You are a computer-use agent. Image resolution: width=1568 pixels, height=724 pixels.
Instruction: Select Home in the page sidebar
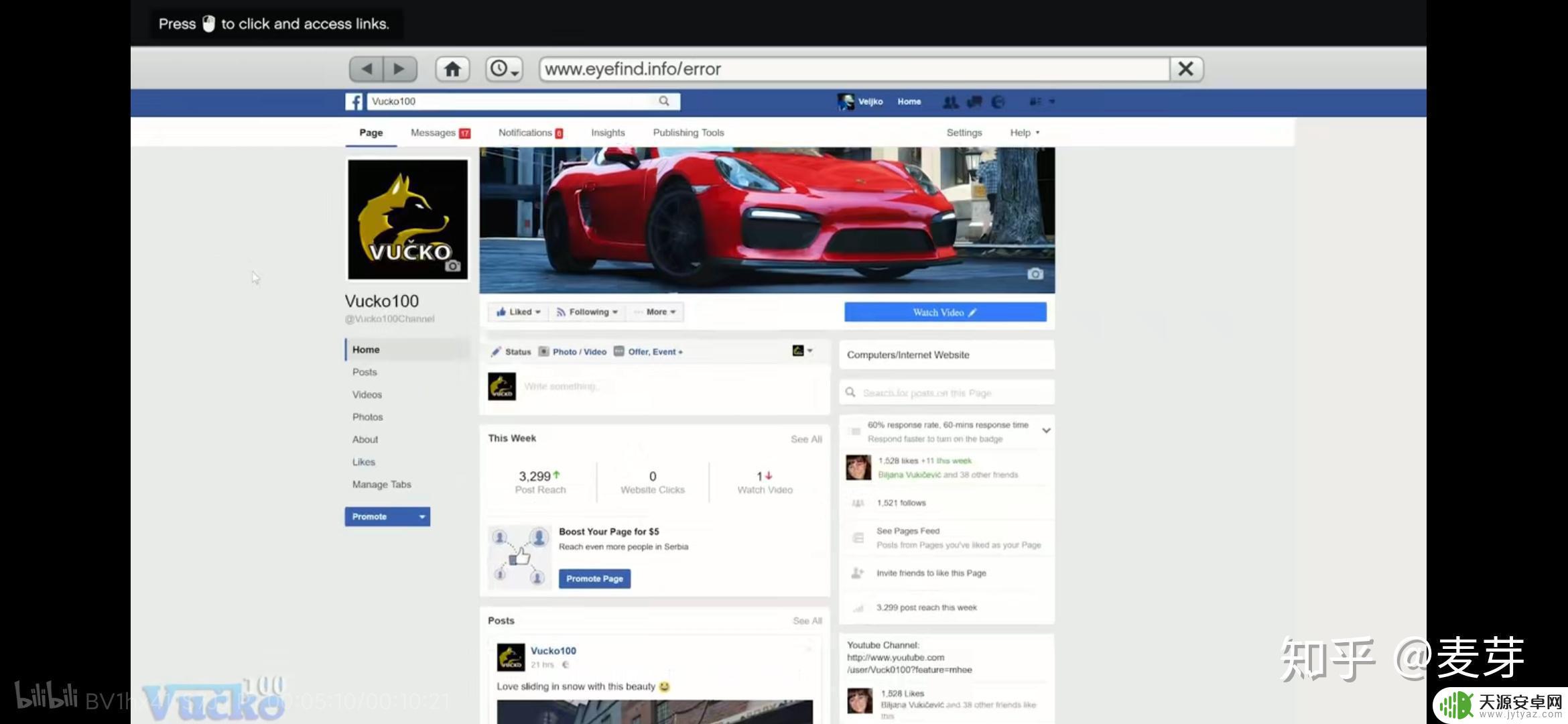[407, 350]
